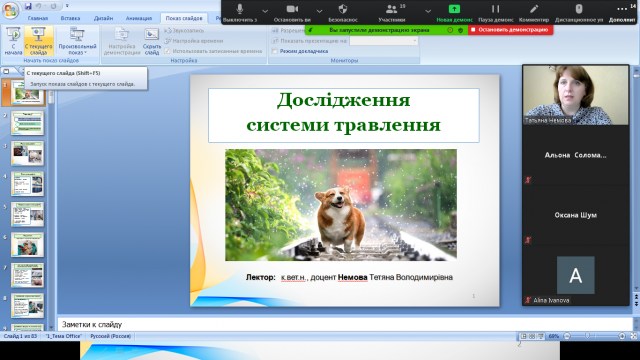
Task: Select slide 7 thumbnail
Action: [x=27, y=275]
